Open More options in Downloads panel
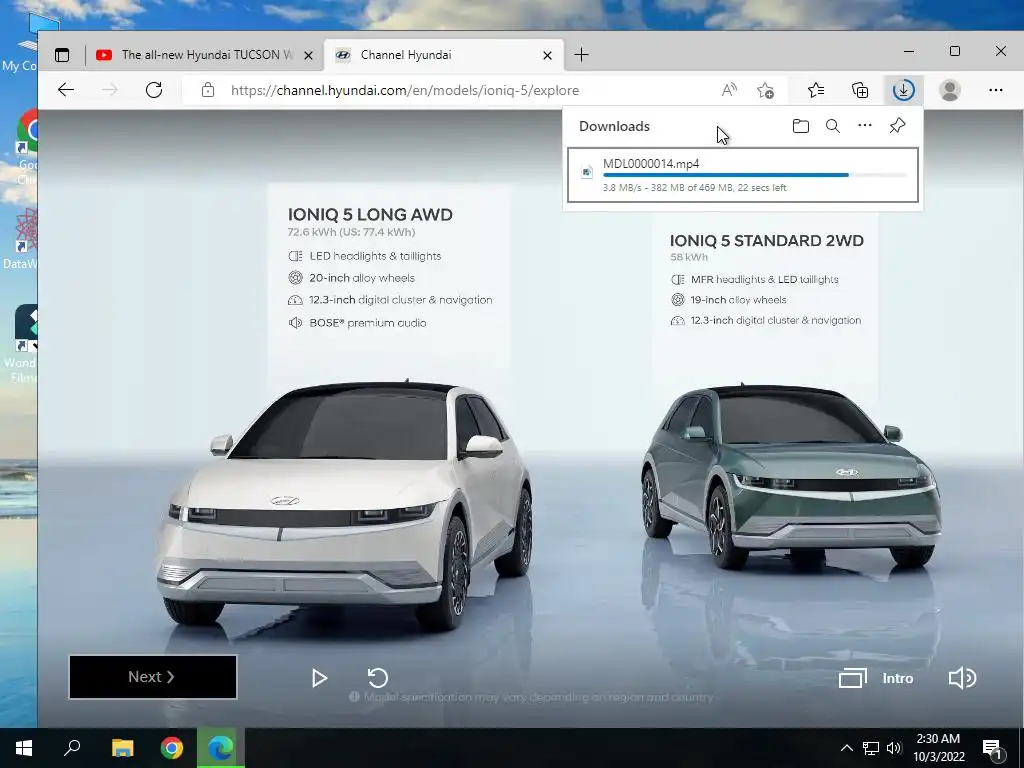This screenshot has width=1024, height=768. (x=865, y=125)
